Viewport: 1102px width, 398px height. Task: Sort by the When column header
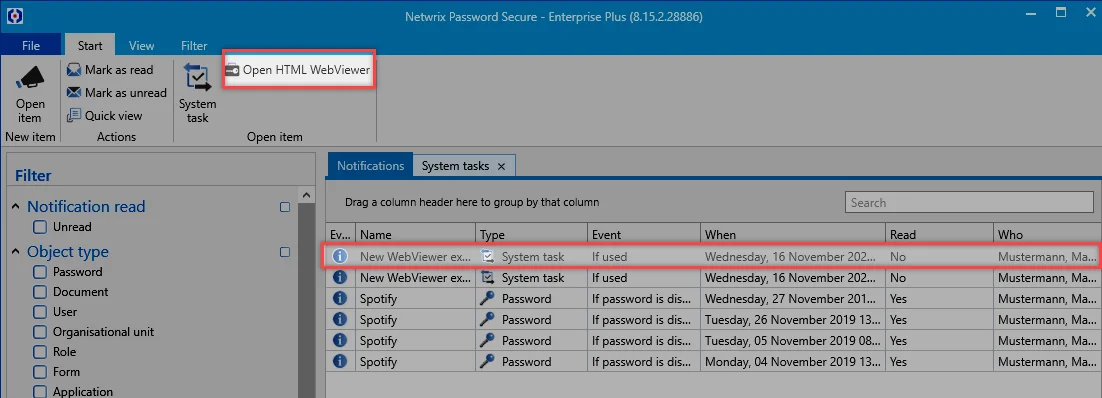(x=793, y=234)
